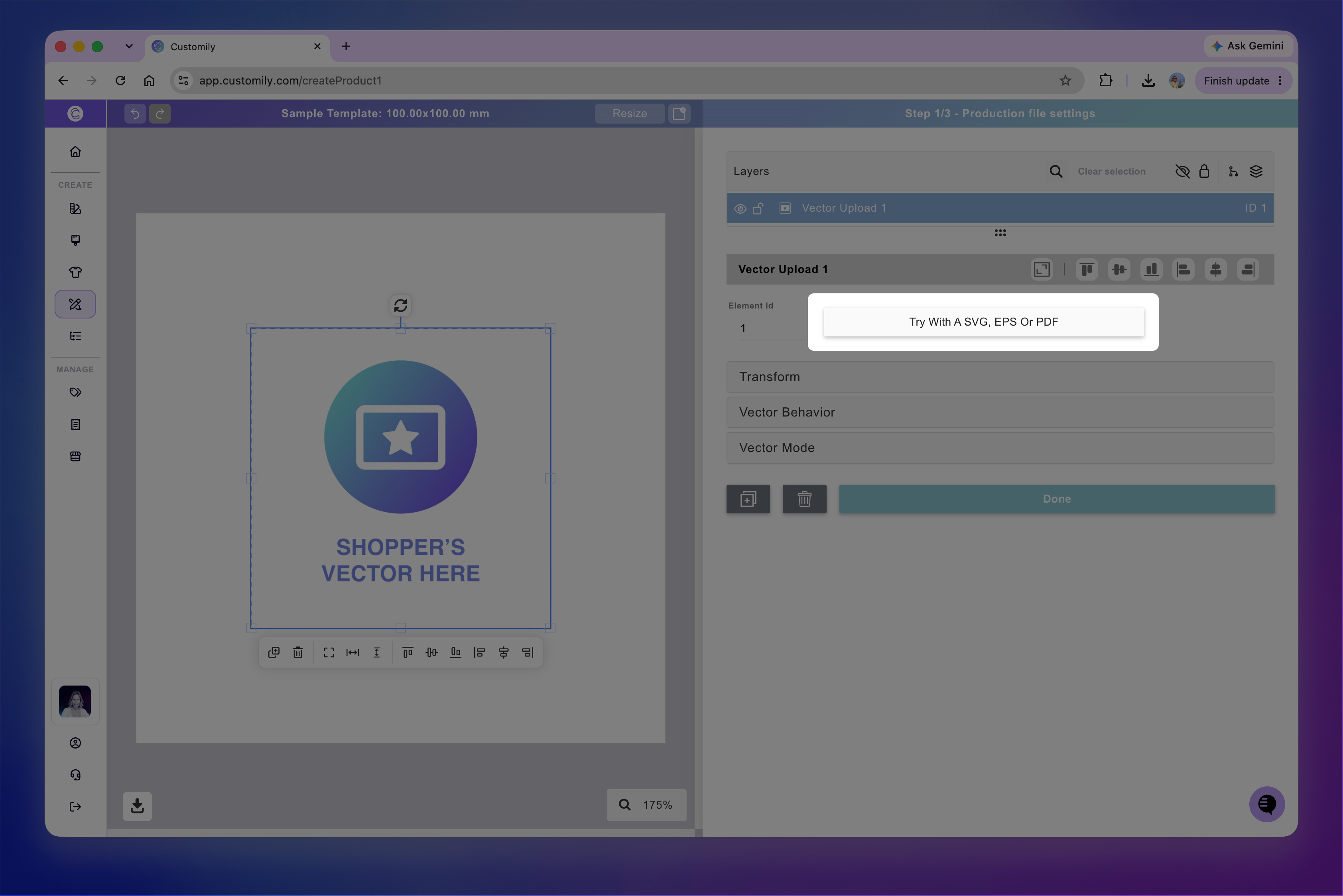Open the sidebar home icon
Viewport: 1343px width, 896px height.
pos(75,151)
